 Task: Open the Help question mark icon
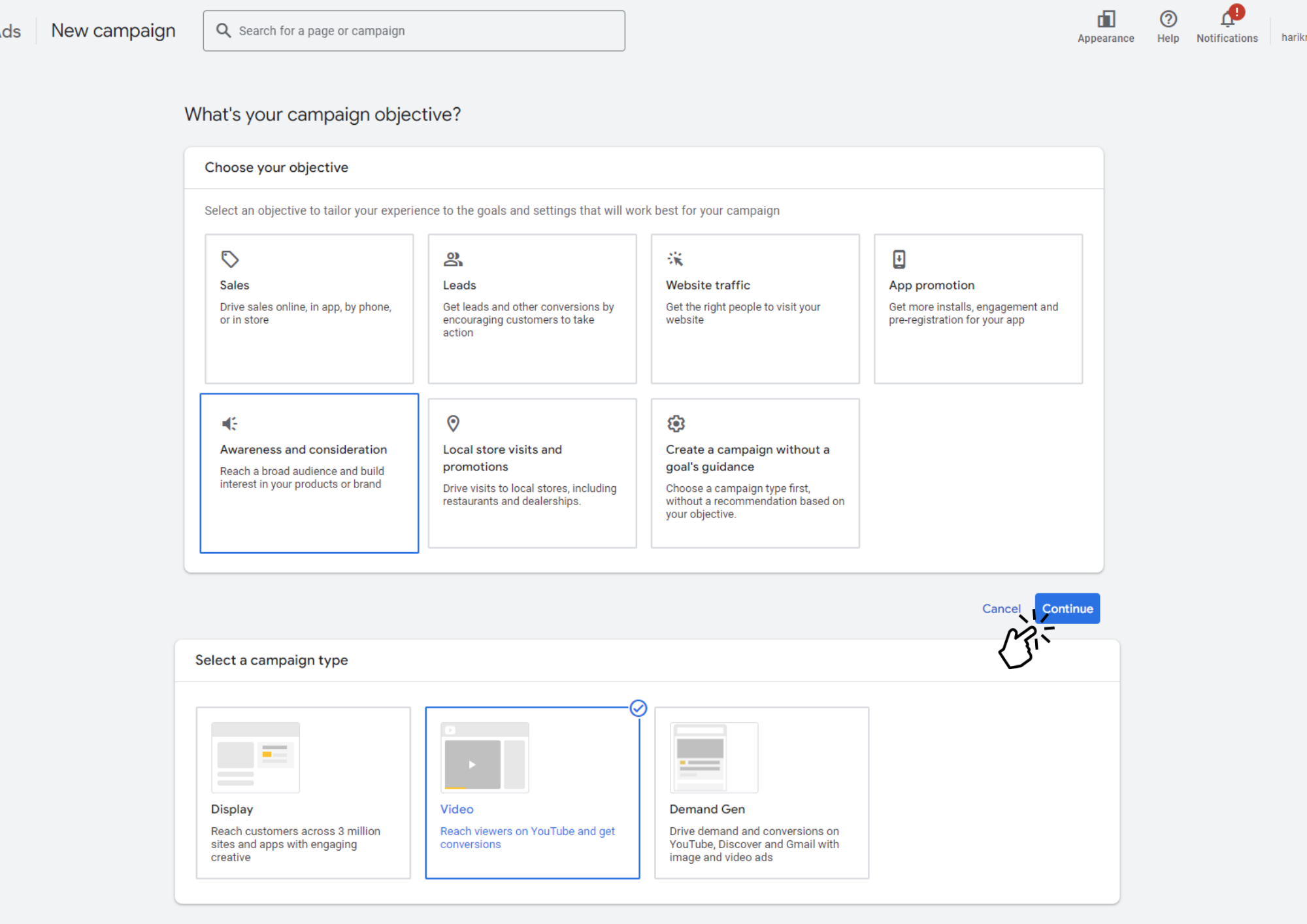[1168, 19]
